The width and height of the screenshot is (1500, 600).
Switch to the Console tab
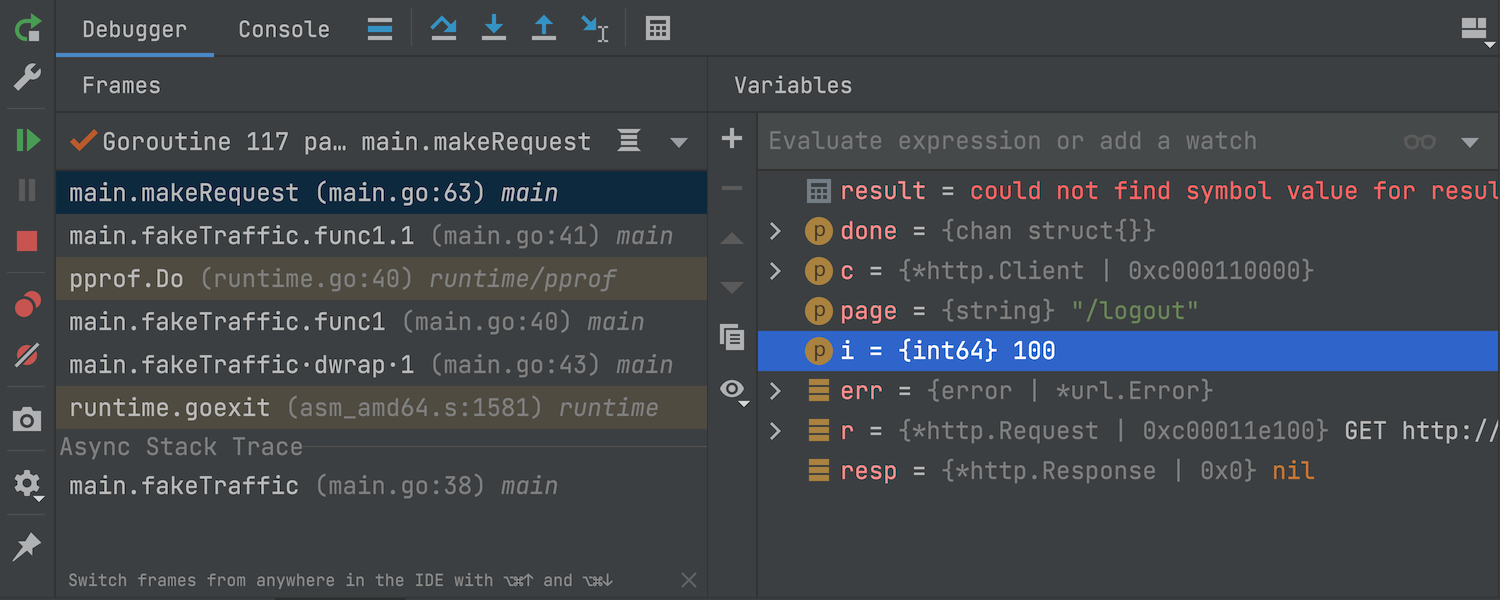pyautogui.click(x=284, y=29)
